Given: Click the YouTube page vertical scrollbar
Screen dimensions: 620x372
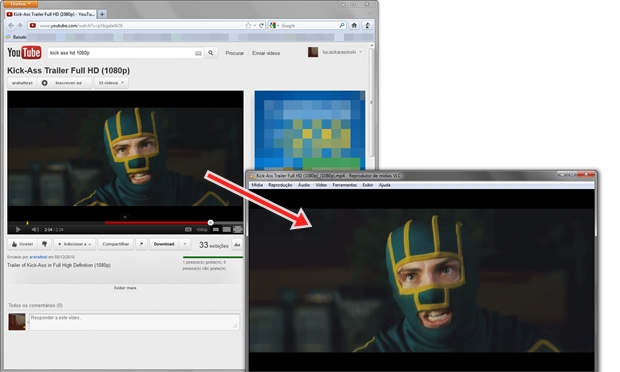Looking at the screenshot, I should (x=371, y=103).
